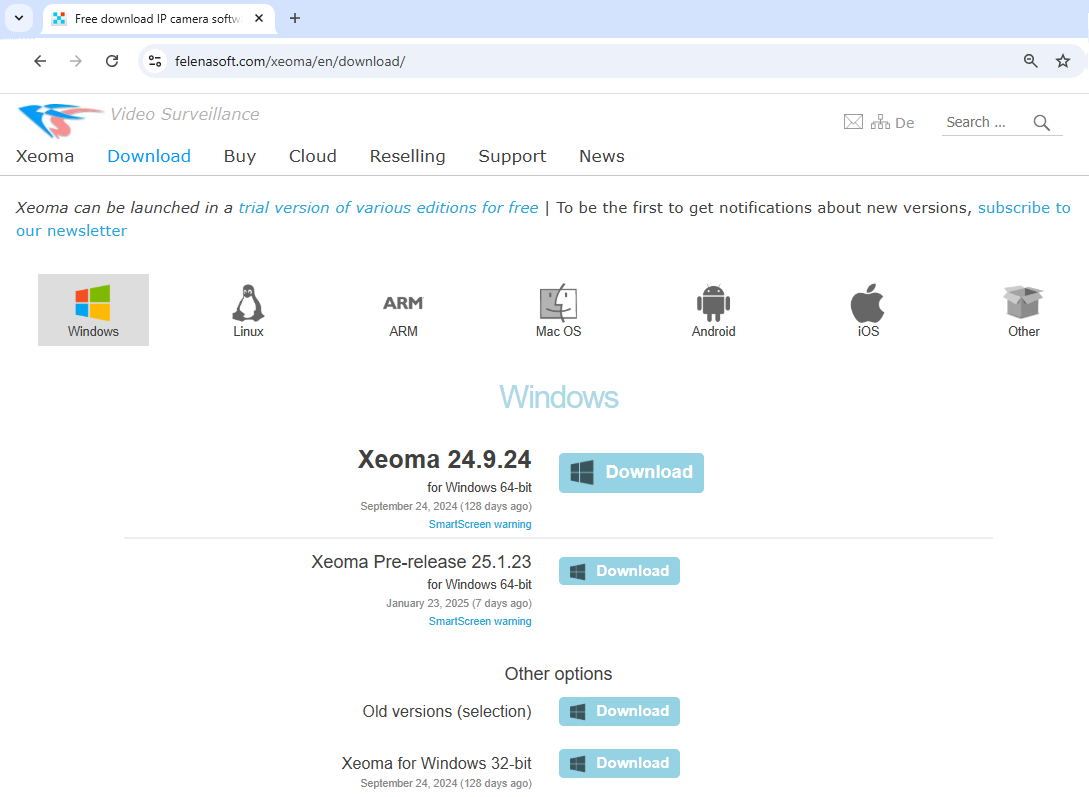The image size is (1089, 797).
Task: Open SmartScreen warning link under Pre-release 25.1.23
Action: pos(480,621)
